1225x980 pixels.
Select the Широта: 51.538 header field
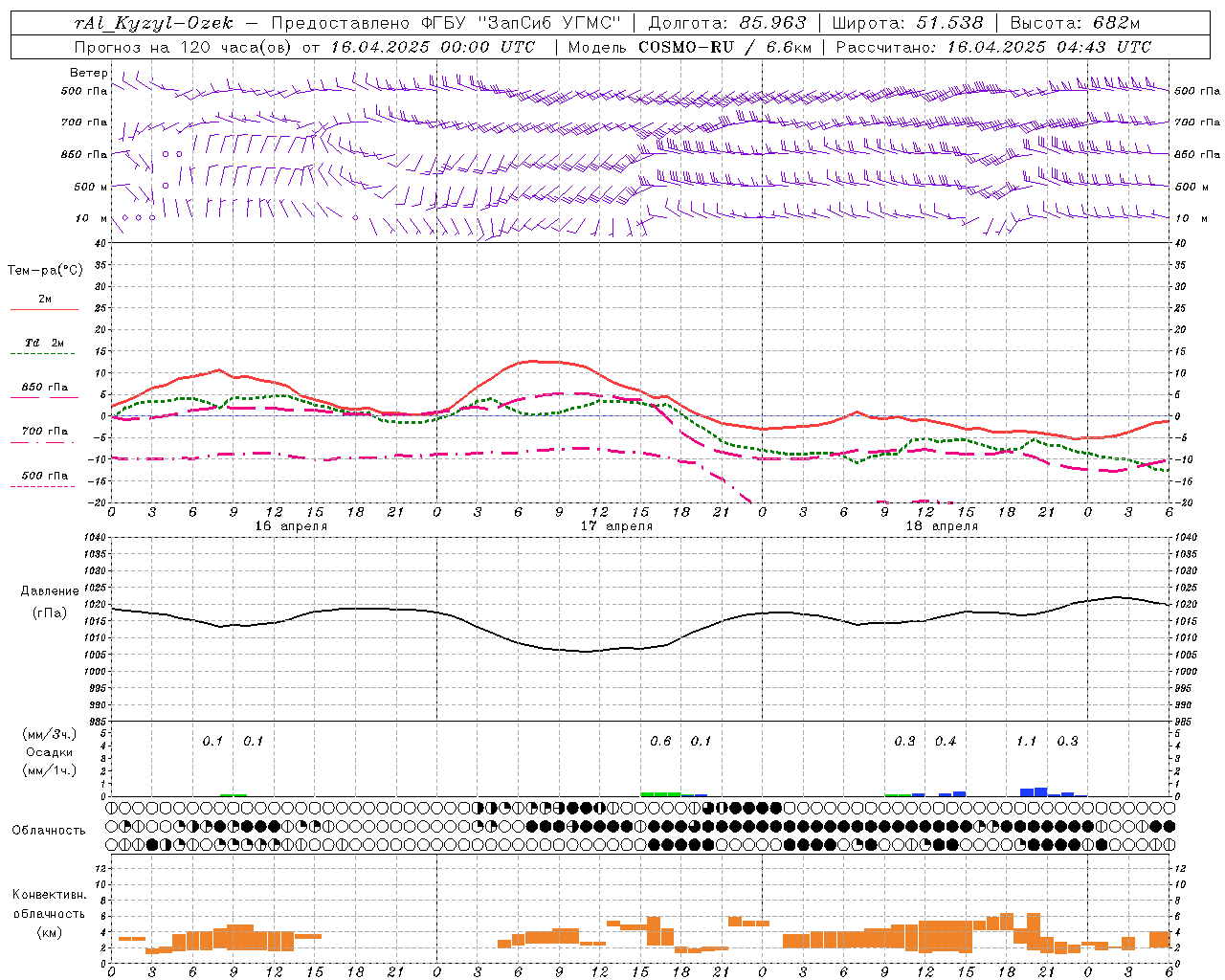pyautogui.click(x=907, y=23)
